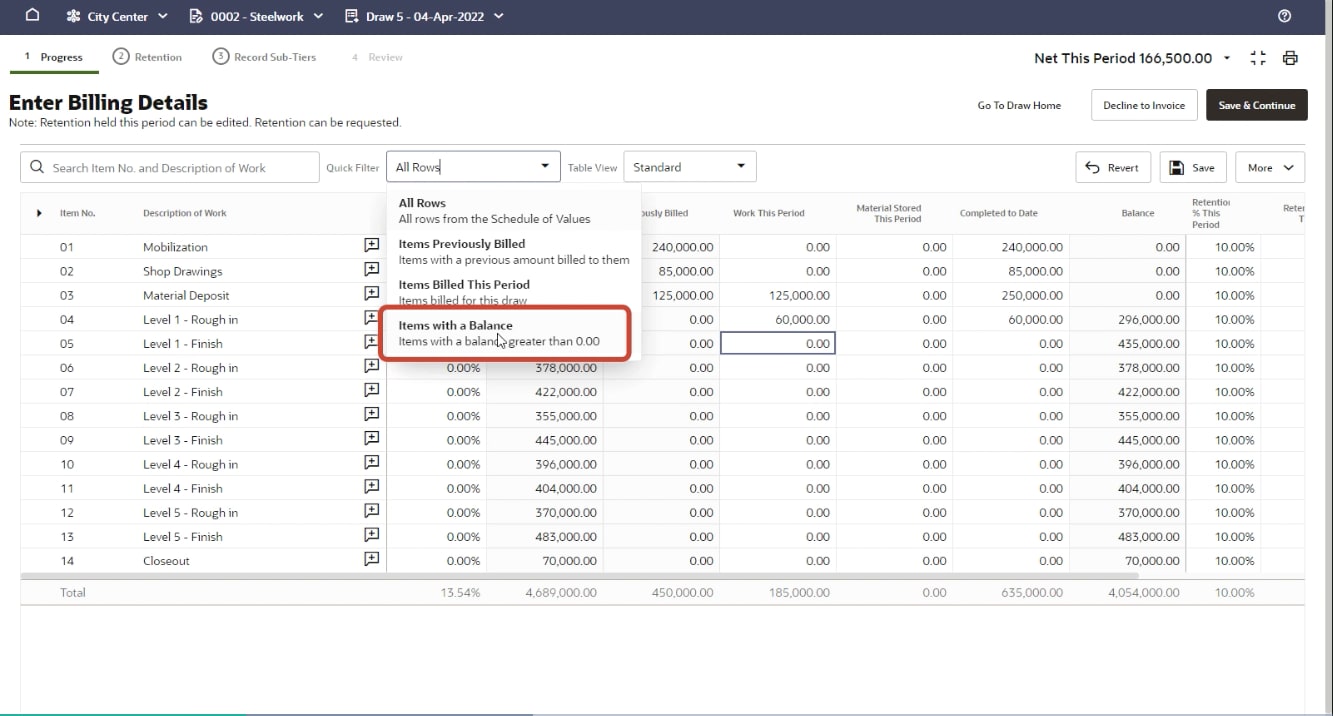Go to the Retention step tab

click(148, 57)
